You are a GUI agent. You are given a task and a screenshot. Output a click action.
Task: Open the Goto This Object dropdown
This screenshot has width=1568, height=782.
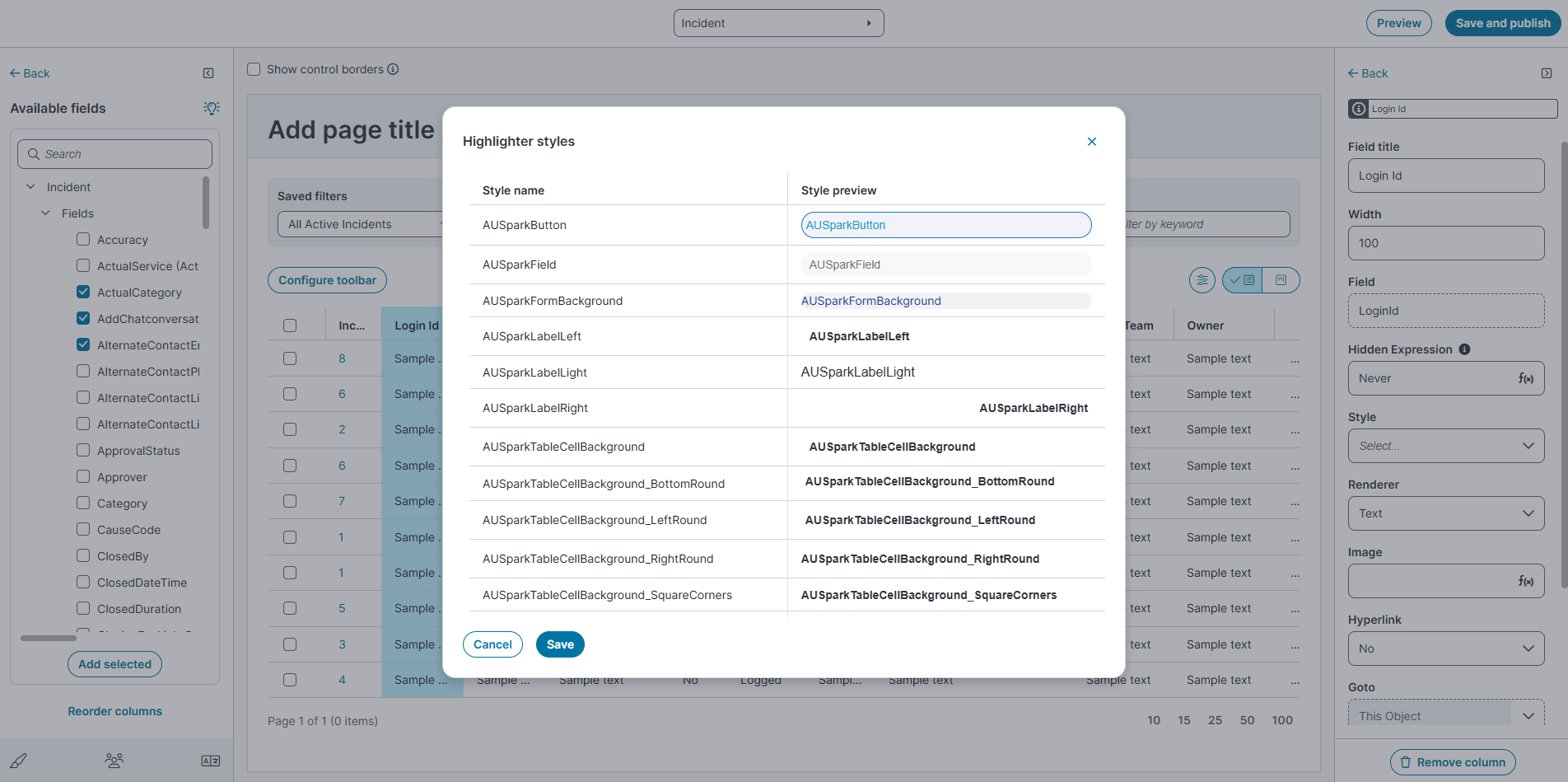point(1446,715)
